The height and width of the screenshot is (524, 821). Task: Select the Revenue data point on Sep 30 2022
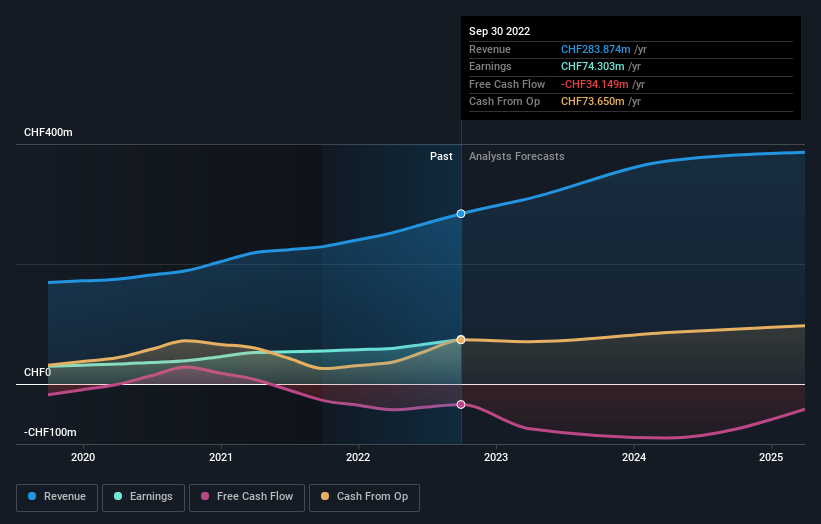coord(461,214)
